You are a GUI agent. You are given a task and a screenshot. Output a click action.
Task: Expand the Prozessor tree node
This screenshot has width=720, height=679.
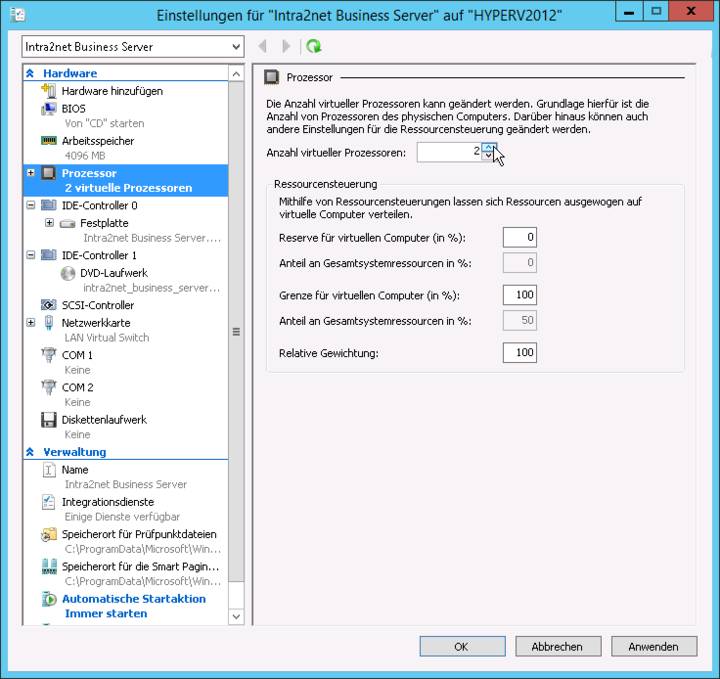click(x=31, y=173)
